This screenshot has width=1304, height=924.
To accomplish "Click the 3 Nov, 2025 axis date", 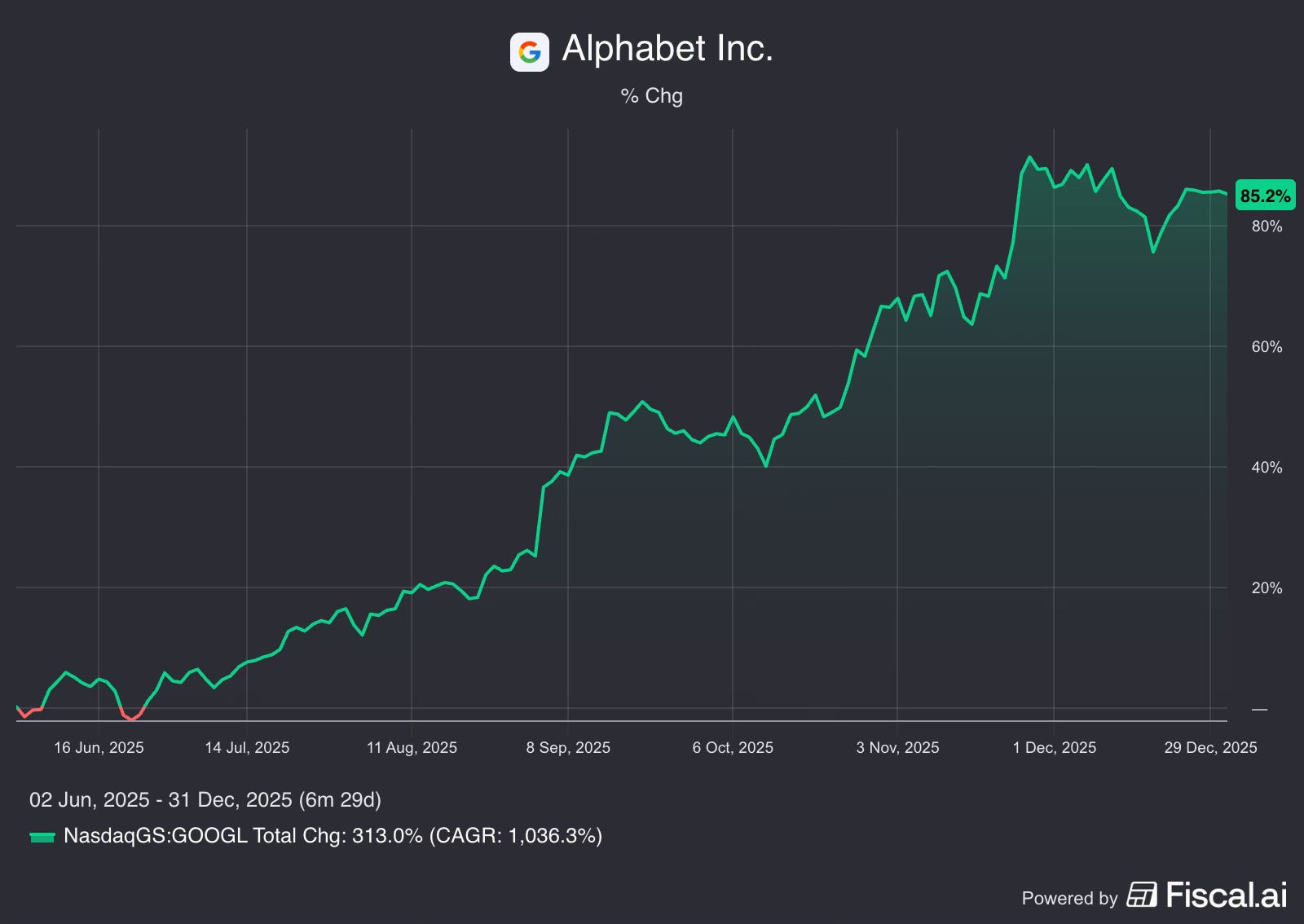I will (897, 748).
